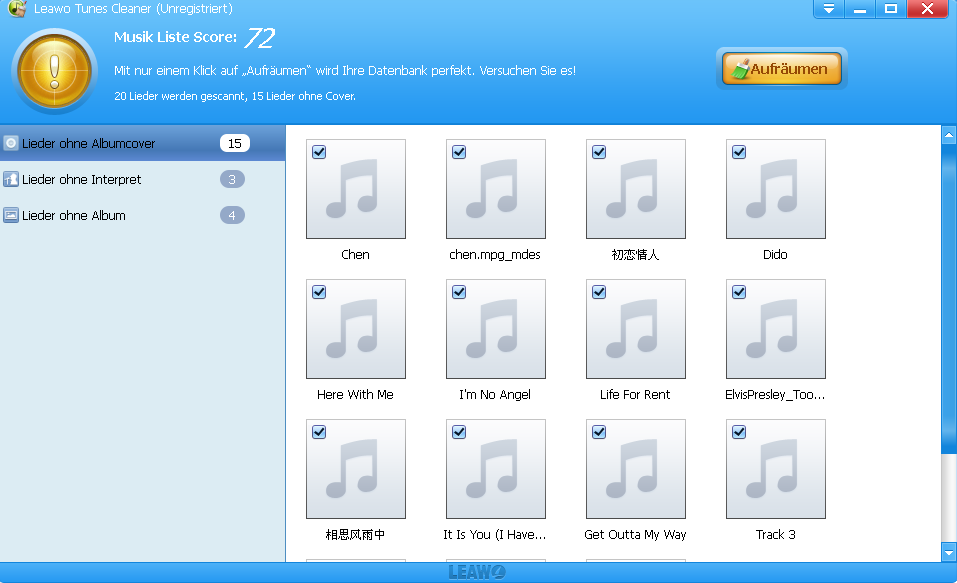Select the Life For Rent cover thumbnail
The height and width of the screenshot is (583, 957).
pyautogui.click(x=635, y=328)
